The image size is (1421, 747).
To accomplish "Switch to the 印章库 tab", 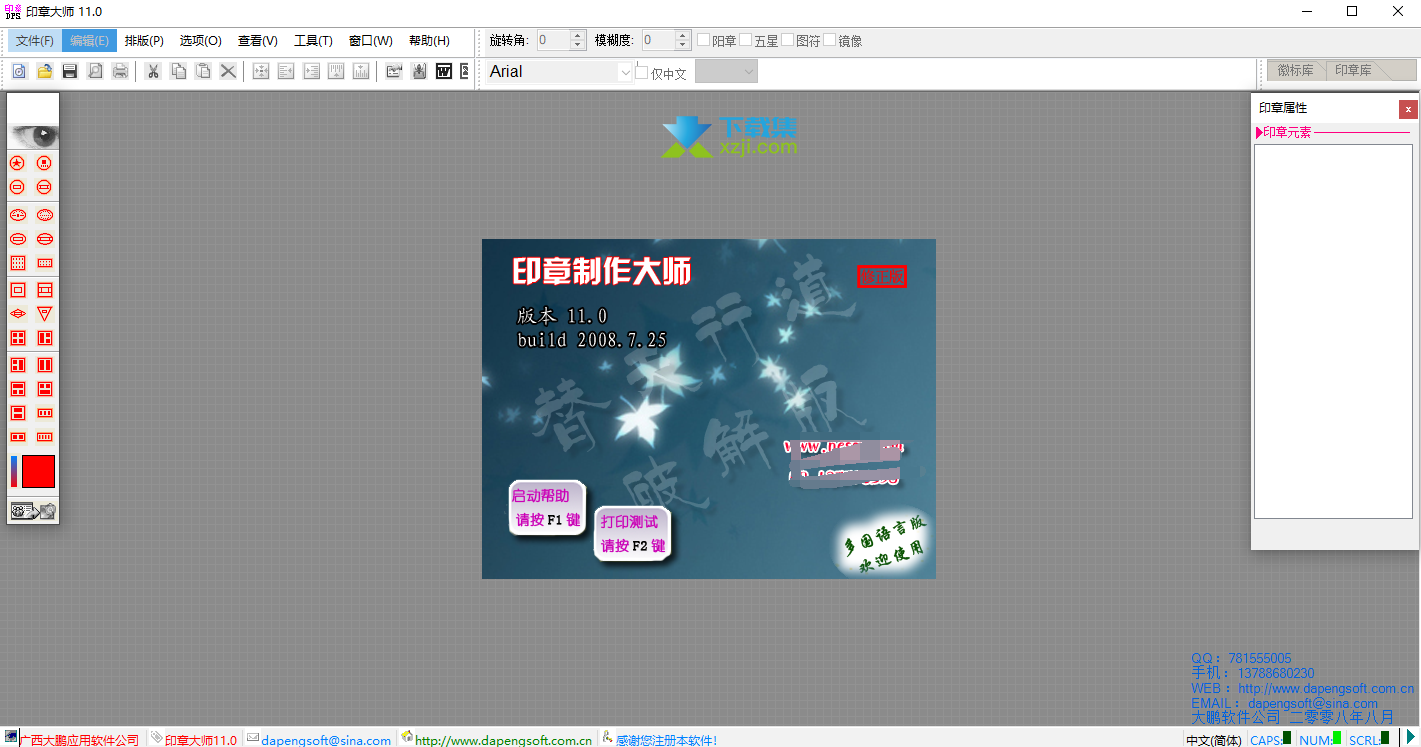I will click(x=1353, y=70).
